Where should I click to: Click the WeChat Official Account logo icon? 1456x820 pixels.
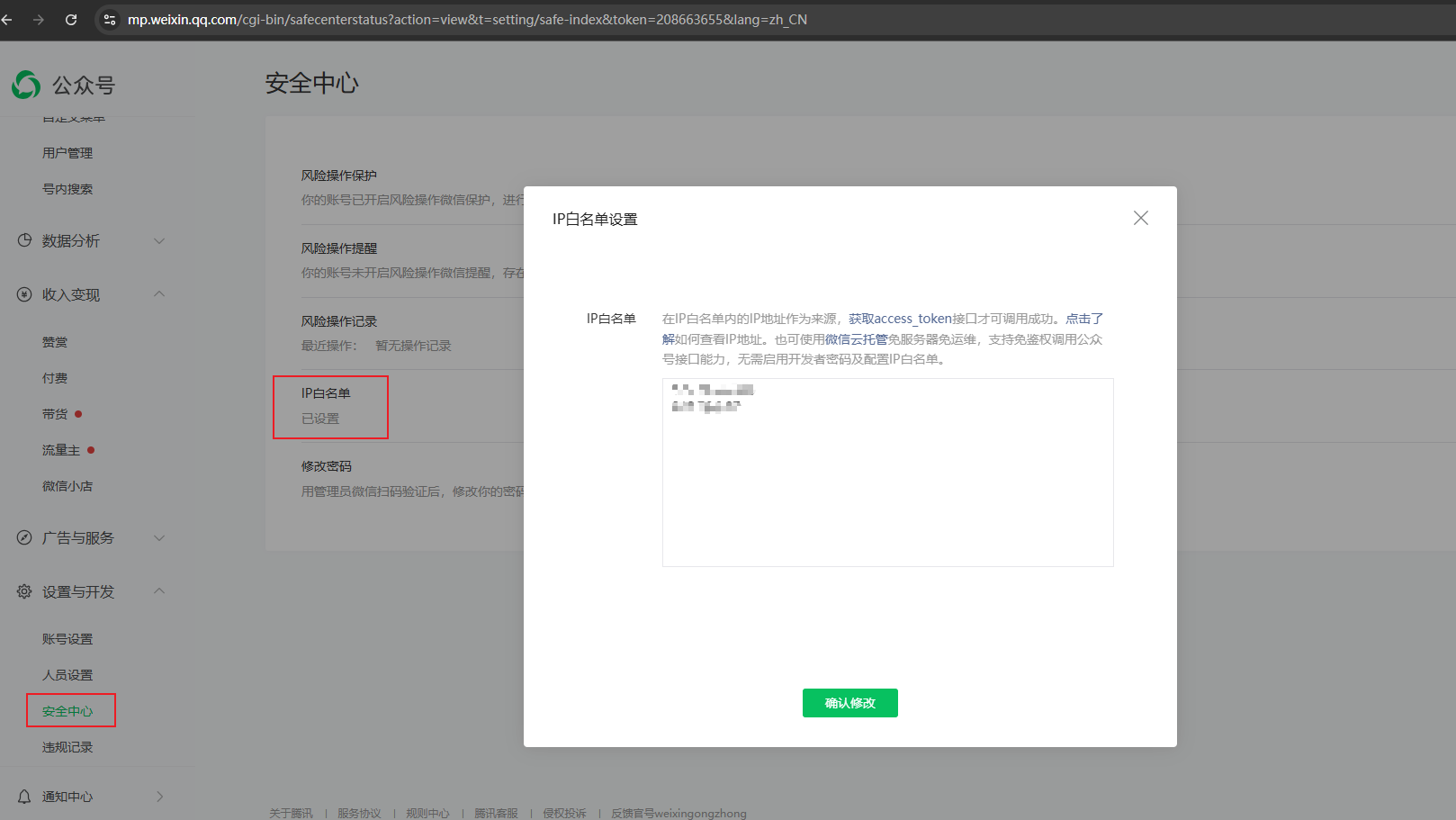coord(26,86)
